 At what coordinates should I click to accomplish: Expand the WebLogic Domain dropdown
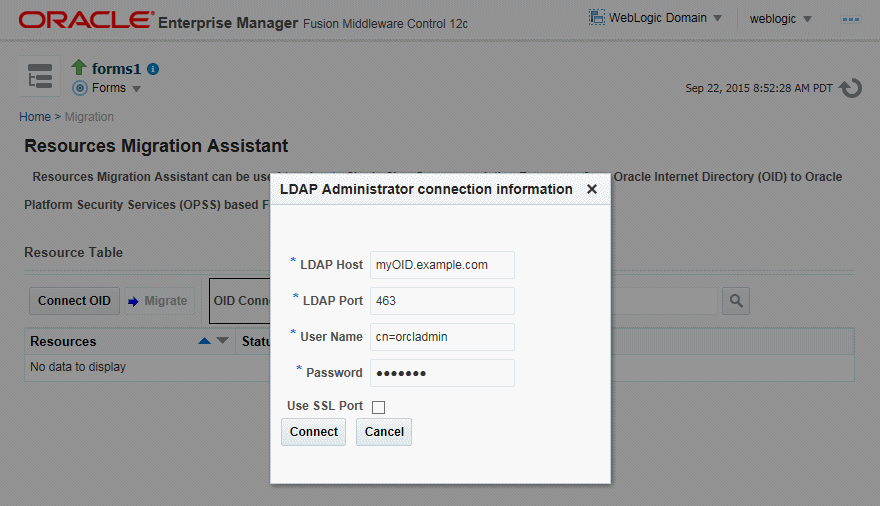click(x=717, y=18)
